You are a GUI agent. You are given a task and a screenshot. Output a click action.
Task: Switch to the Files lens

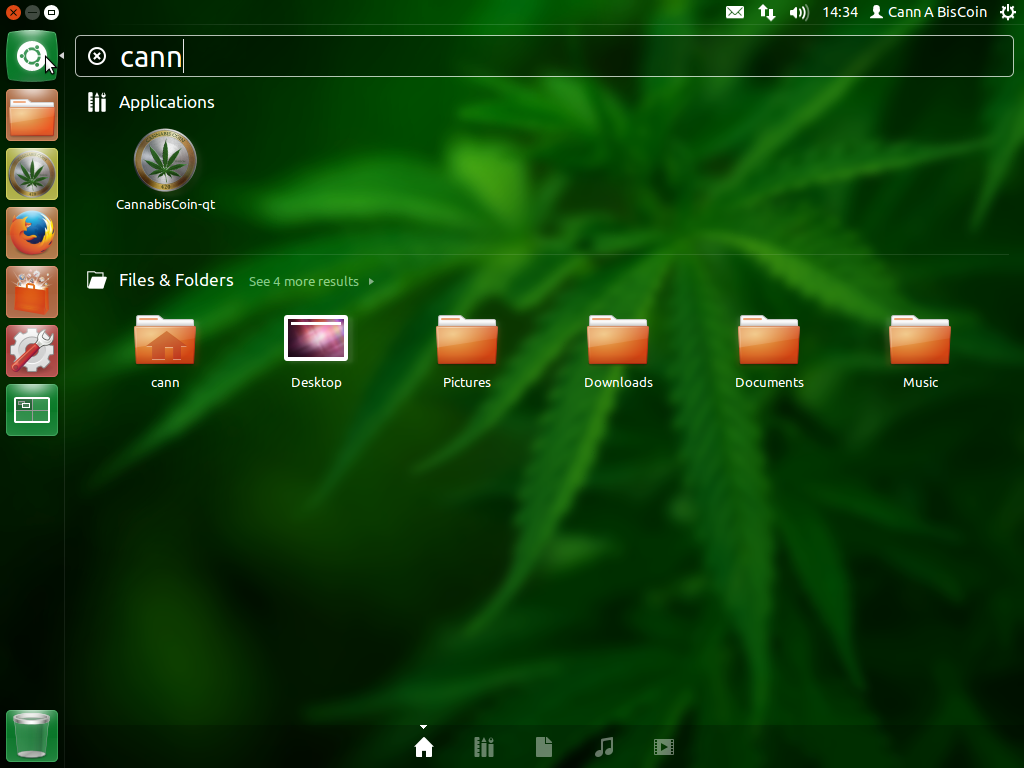(544, 746)
